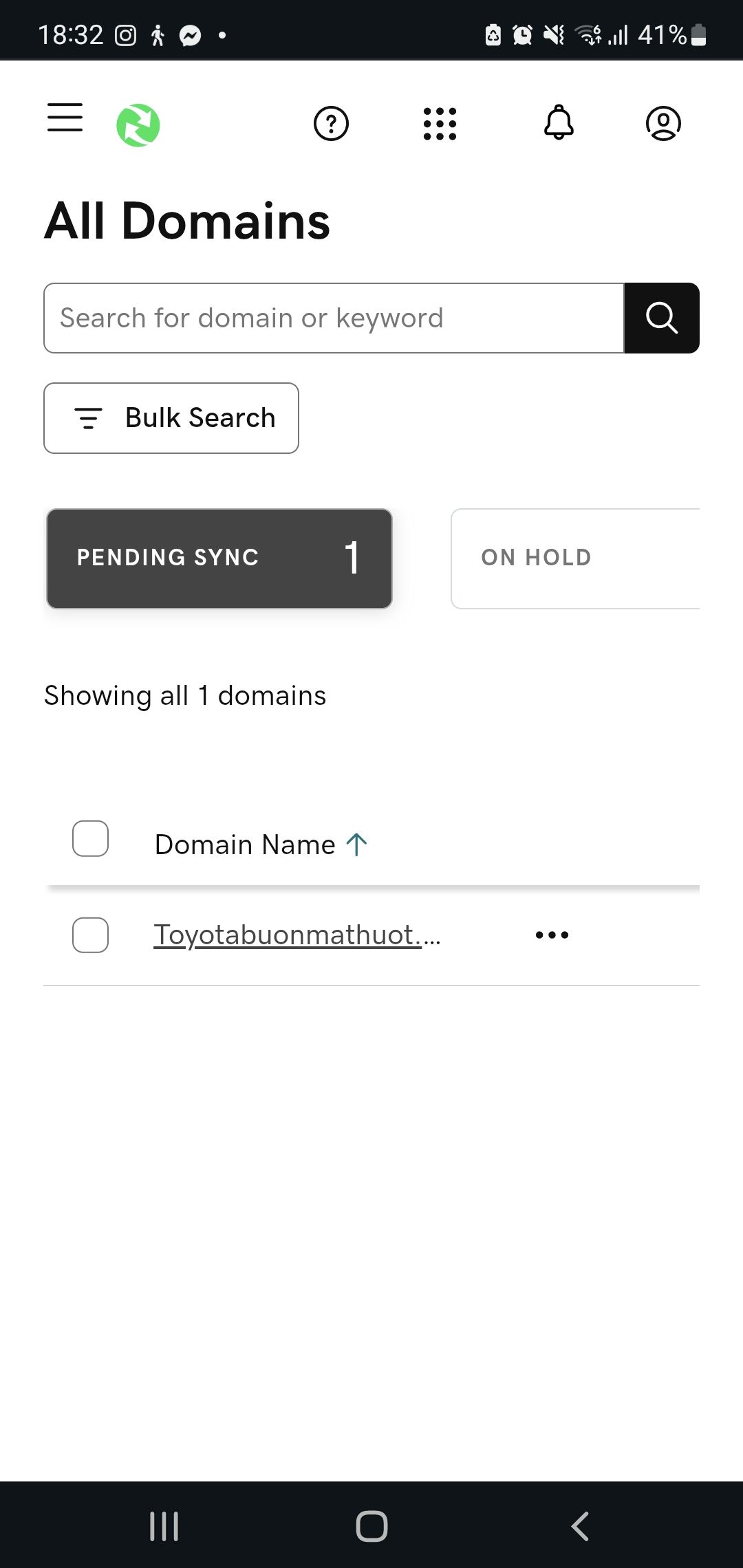Open the hamburger navigation menu
This screenshot has height=1568, width=743.
click(65, 117)
